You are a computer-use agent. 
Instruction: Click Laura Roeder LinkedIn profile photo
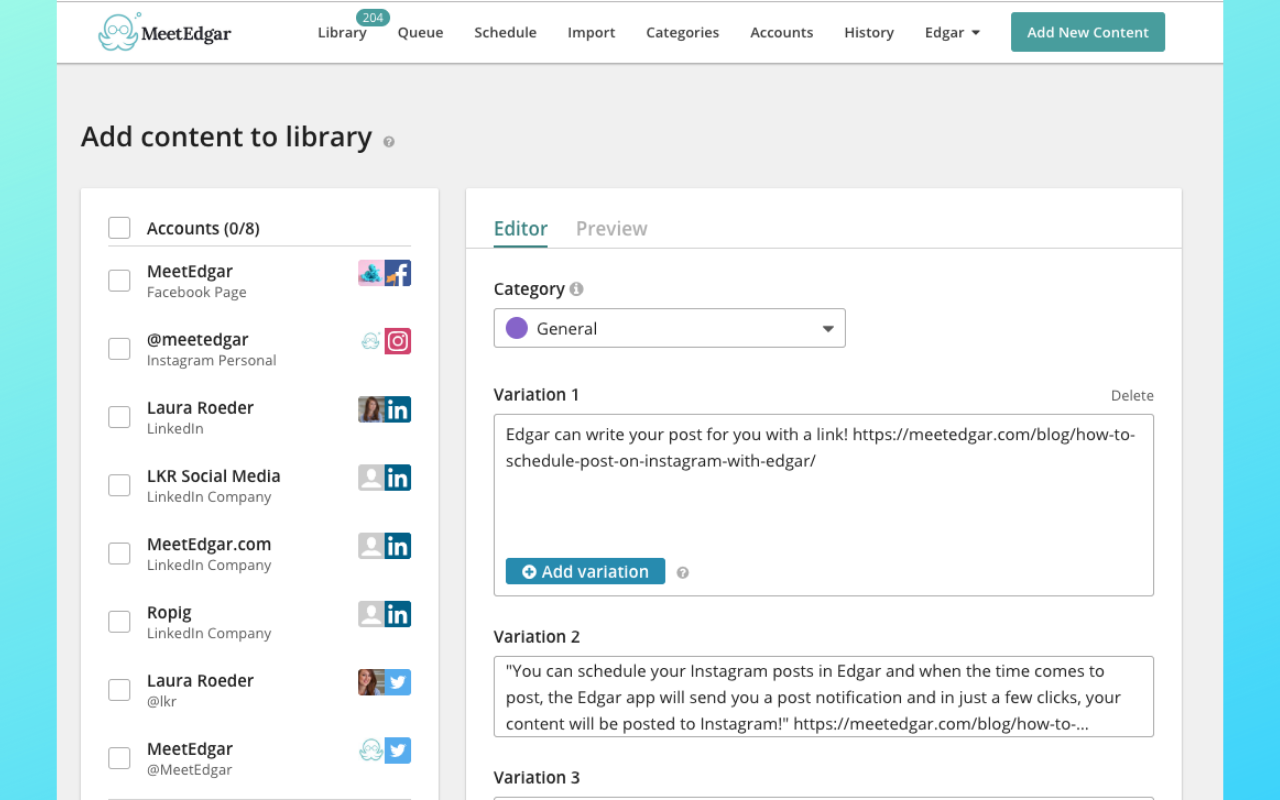(371, 409)
